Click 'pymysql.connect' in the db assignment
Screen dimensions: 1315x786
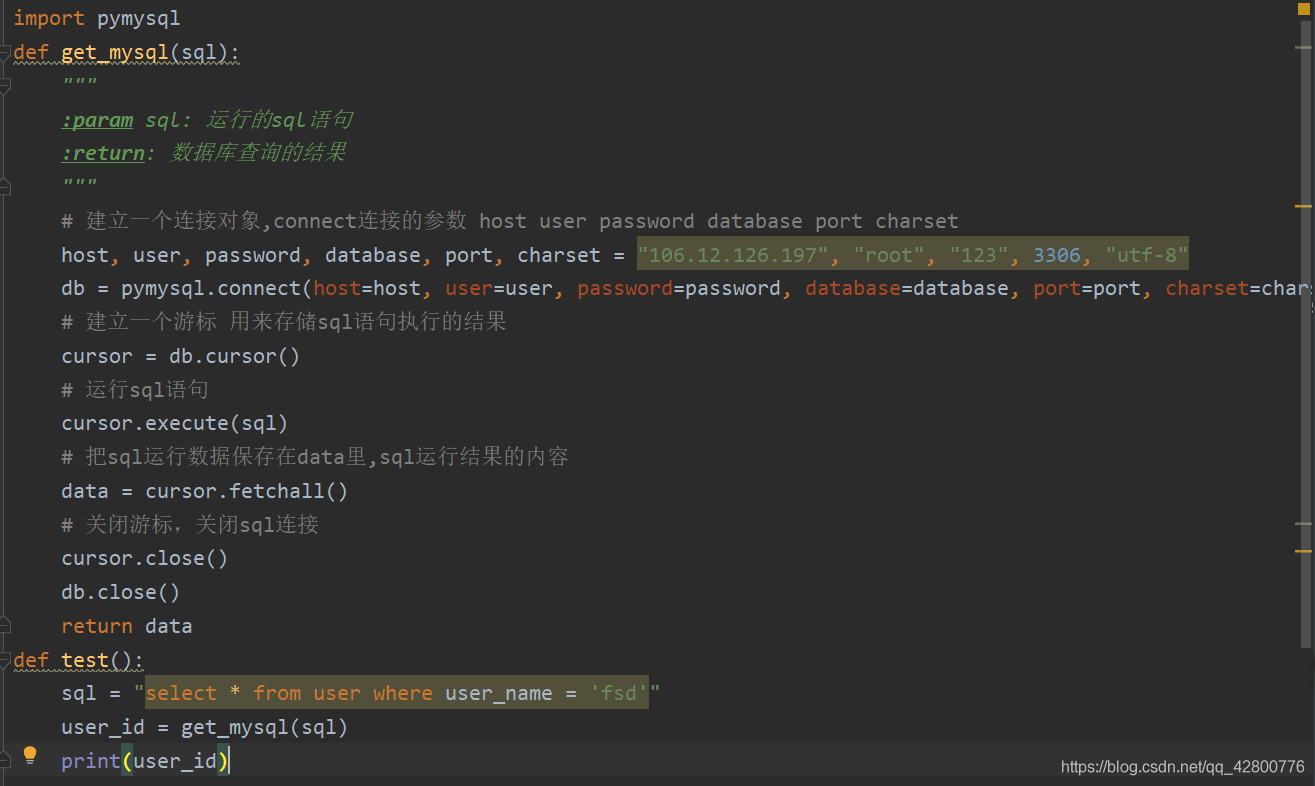tap(211, 289)
